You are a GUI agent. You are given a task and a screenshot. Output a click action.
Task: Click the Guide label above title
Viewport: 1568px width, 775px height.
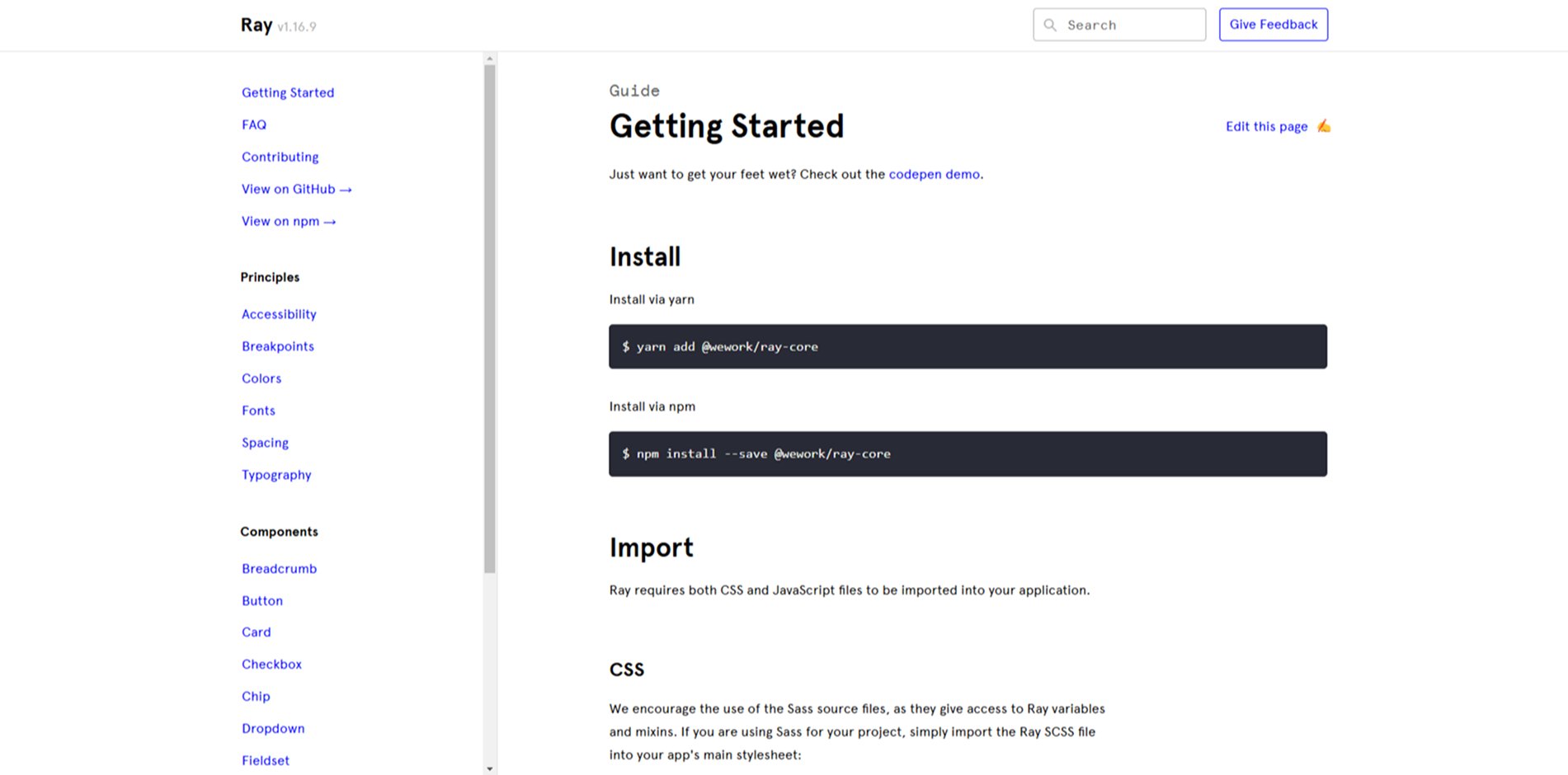634,91
